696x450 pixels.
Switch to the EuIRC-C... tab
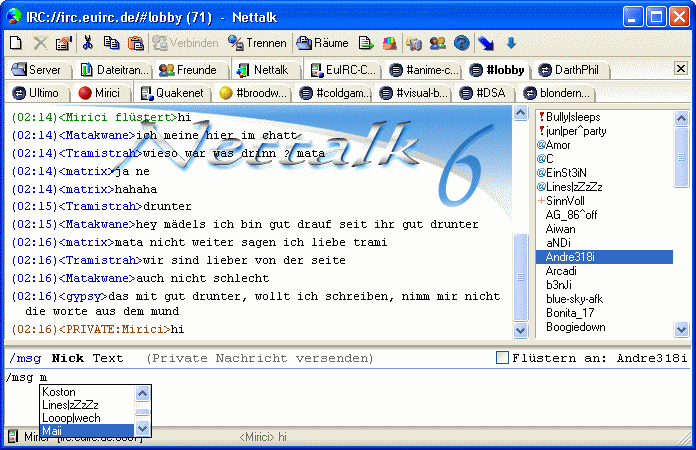point(344,70)
